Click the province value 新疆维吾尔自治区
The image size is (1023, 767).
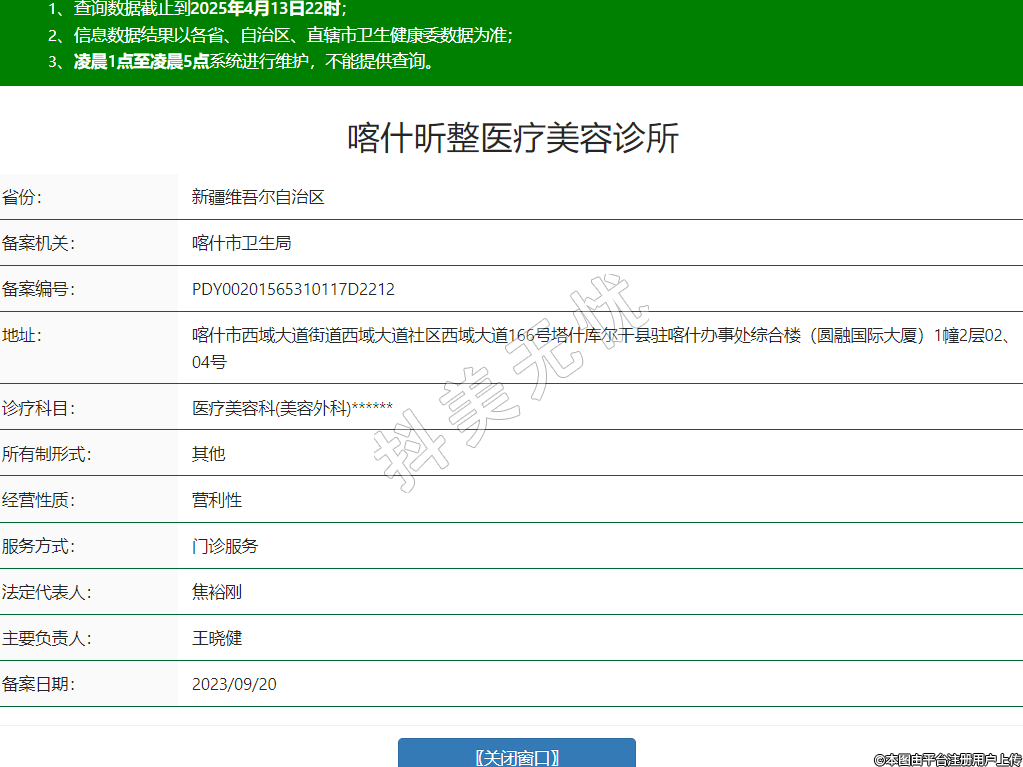(258, 197)
